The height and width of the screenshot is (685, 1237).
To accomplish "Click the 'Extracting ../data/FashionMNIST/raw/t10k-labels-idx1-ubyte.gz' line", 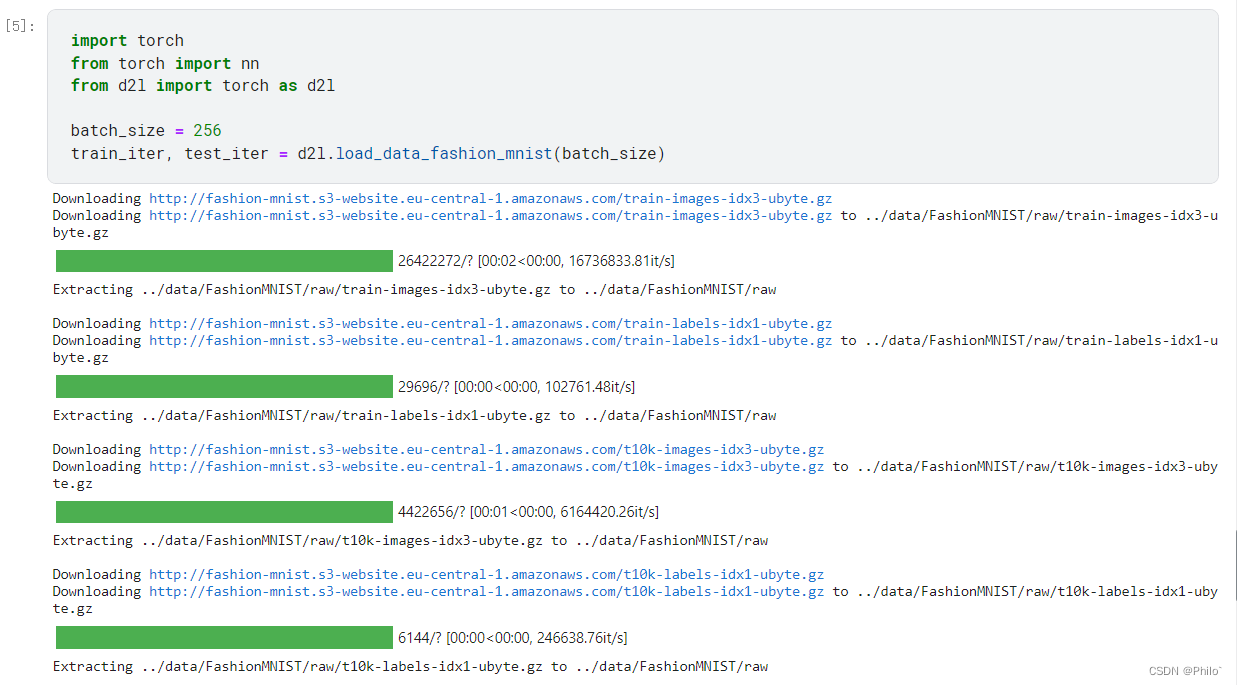I will tap(410, 666).
